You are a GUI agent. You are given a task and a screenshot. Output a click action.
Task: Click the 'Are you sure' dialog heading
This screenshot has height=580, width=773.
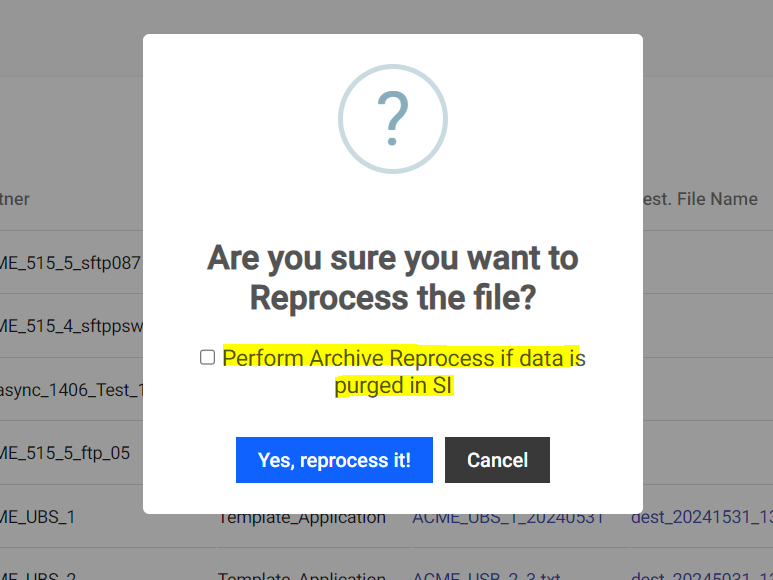393,278
